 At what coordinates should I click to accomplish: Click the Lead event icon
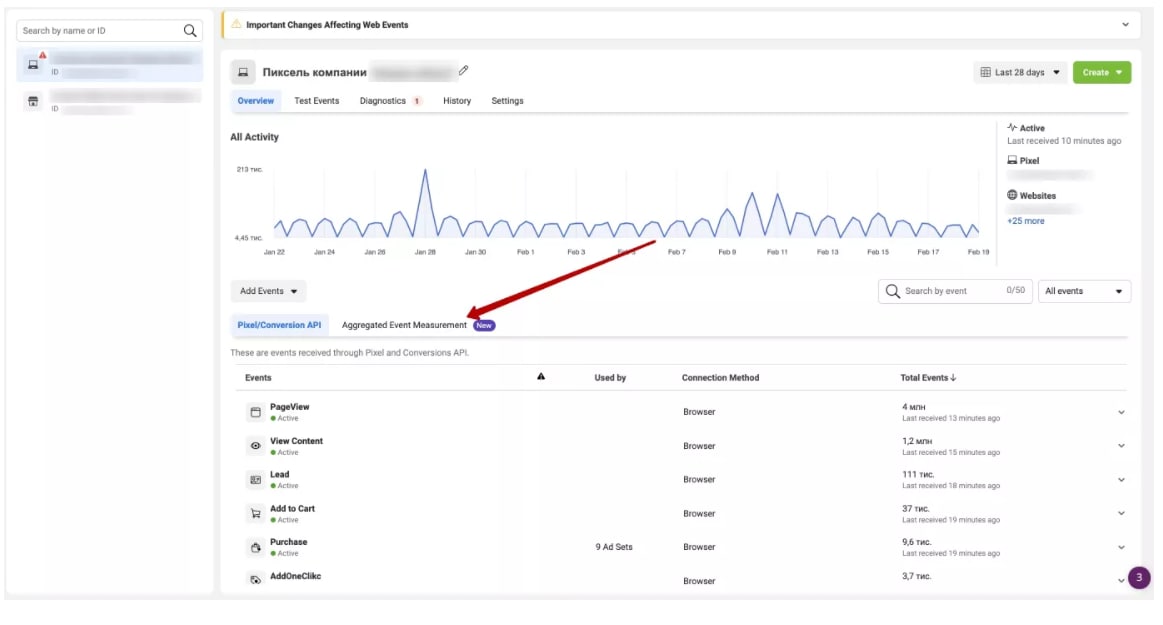(x=255, y=480)
